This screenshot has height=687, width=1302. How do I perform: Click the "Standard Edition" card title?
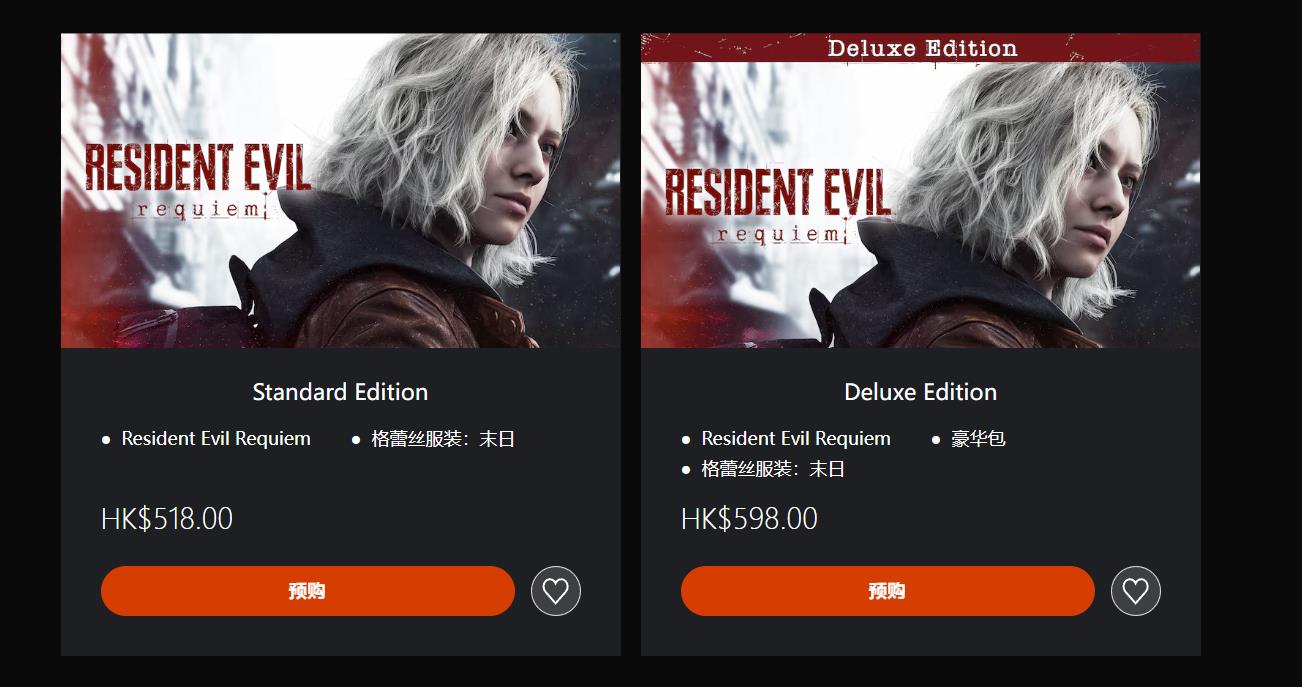click(340, 392)
